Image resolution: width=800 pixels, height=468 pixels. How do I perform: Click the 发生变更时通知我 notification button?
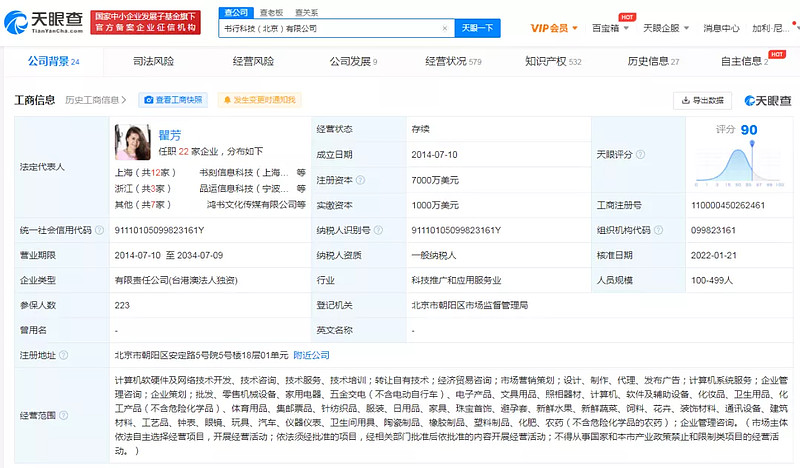[x=259, y=100]
